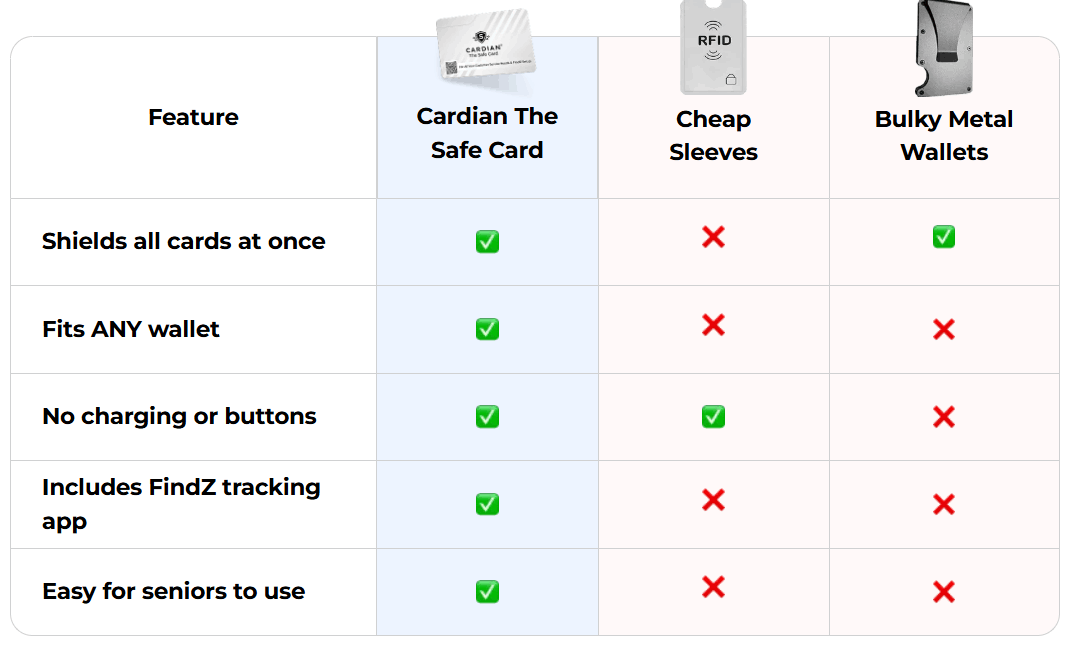Click the Bulky Metal Wallets column heading

click(x=944, y=136)
